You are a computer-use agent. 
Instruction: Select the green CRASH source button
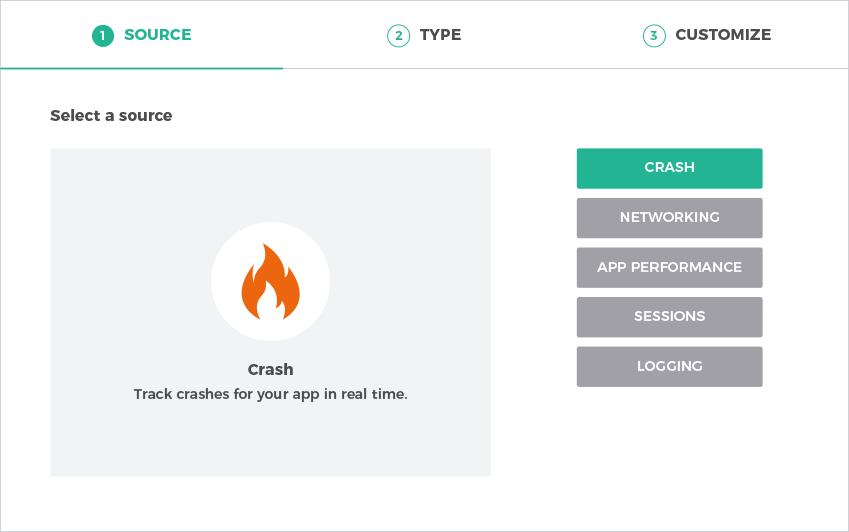(669, 168)
